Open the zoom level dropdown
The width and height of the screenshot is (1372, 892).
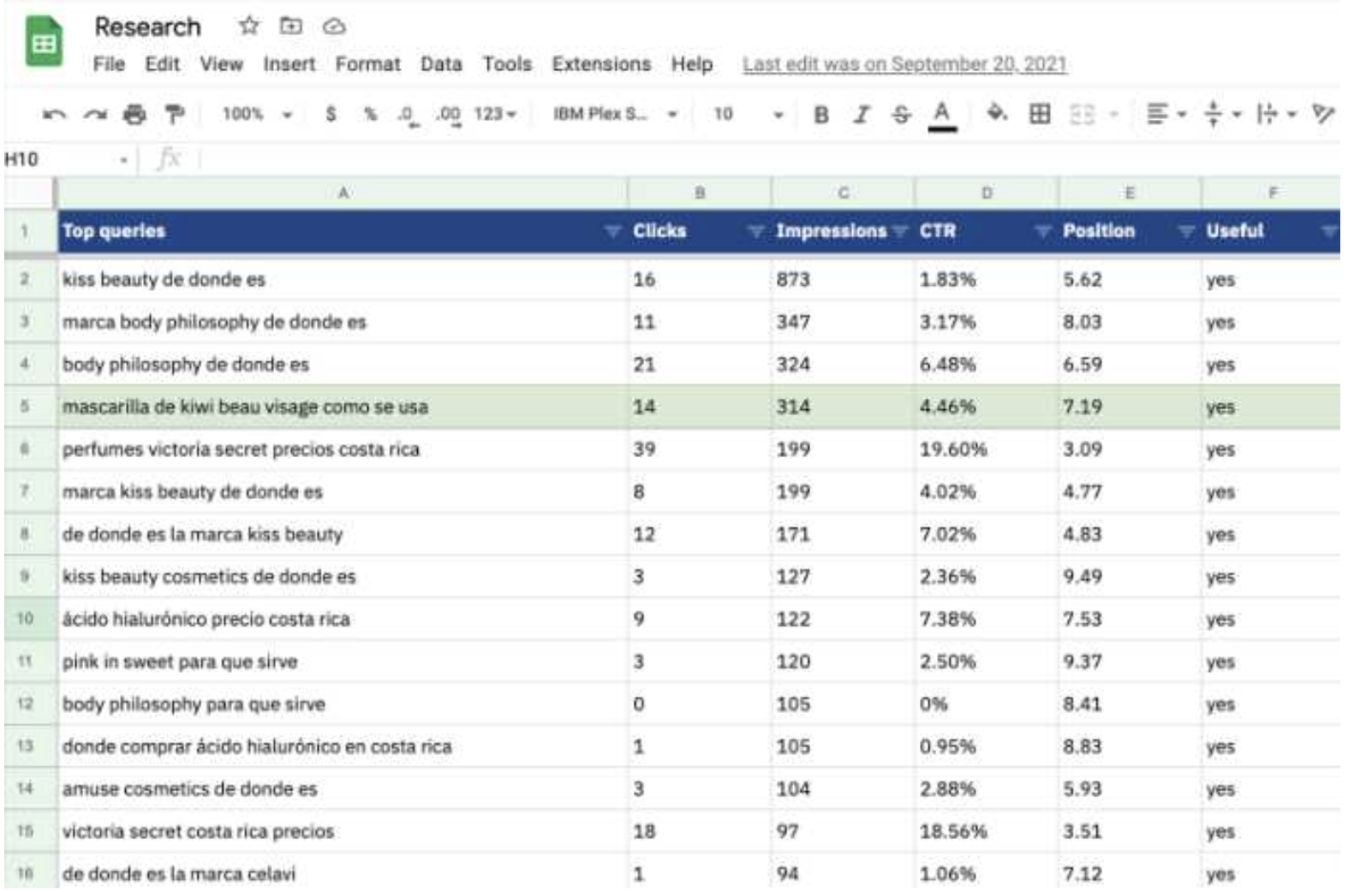click(x=257, y=113)
